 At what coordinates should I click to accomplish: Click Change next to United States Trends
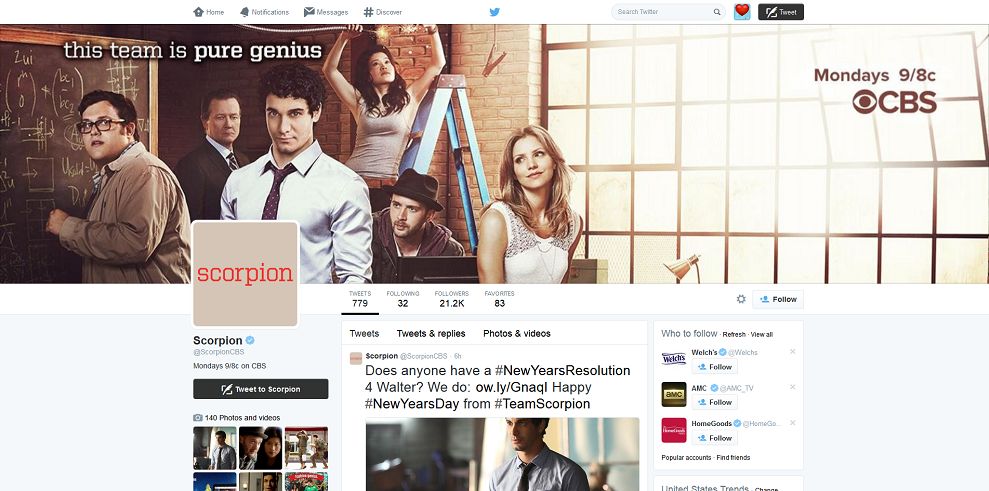point(767,489)
